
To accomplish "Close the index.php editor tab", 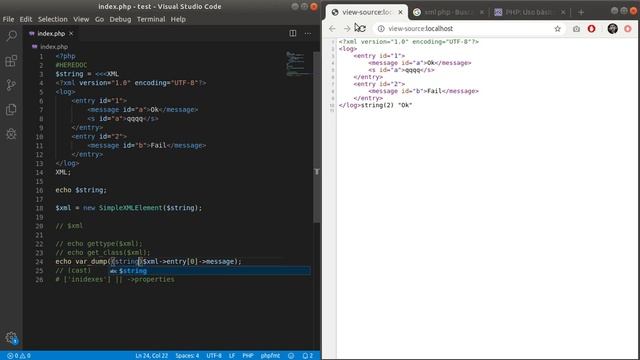I will (x=71, y=33).
